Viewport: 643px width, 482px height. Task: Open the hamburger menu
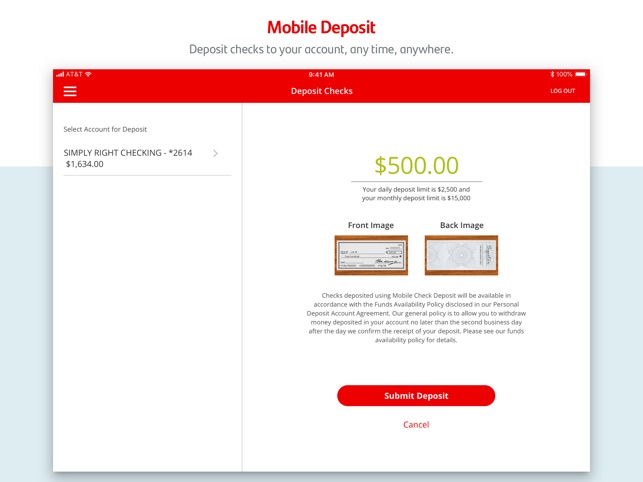pyautogui.click(x=70, y=91)
